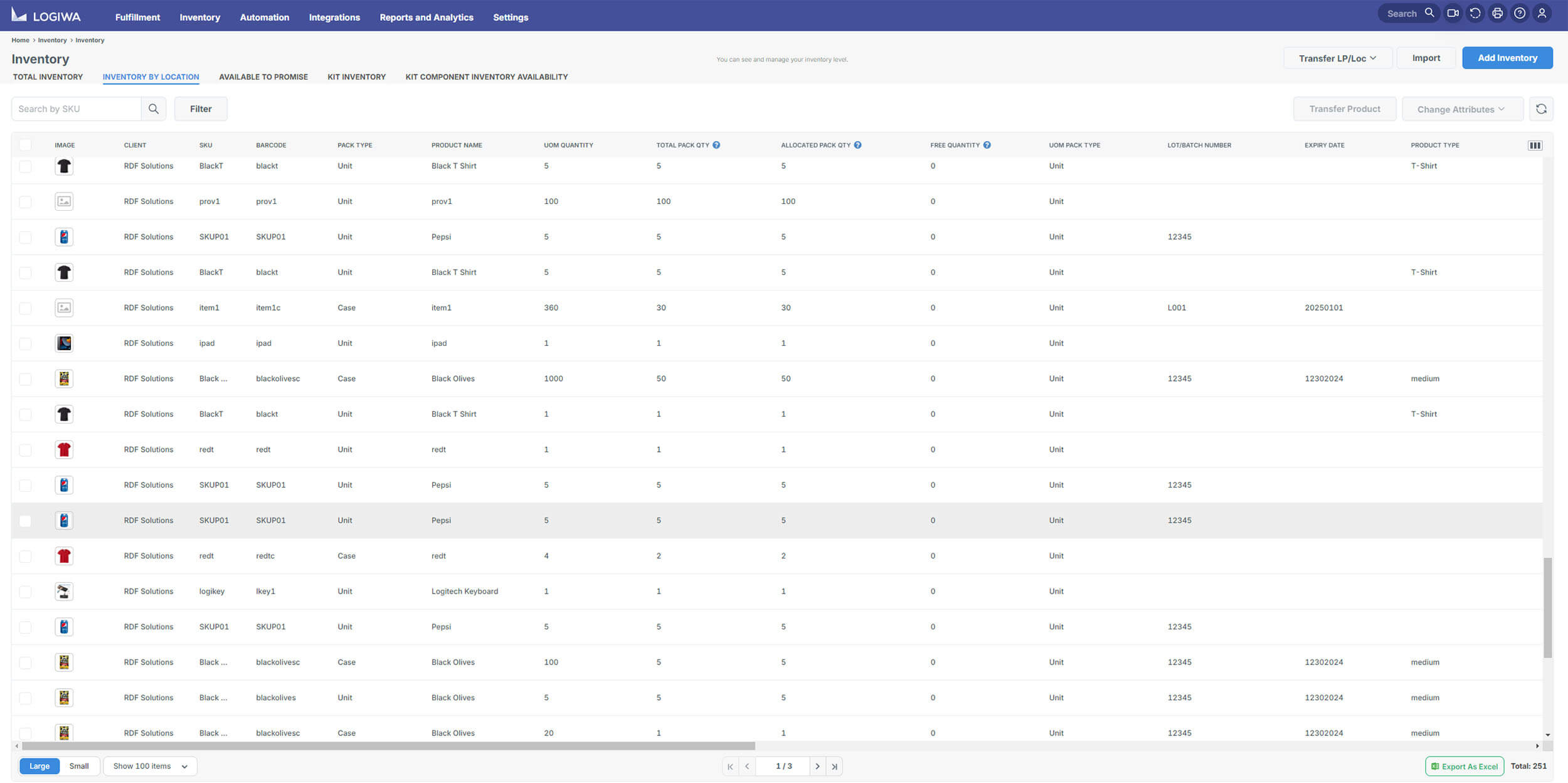
Task: Open the user profile icon
Action: (1542, 13)
